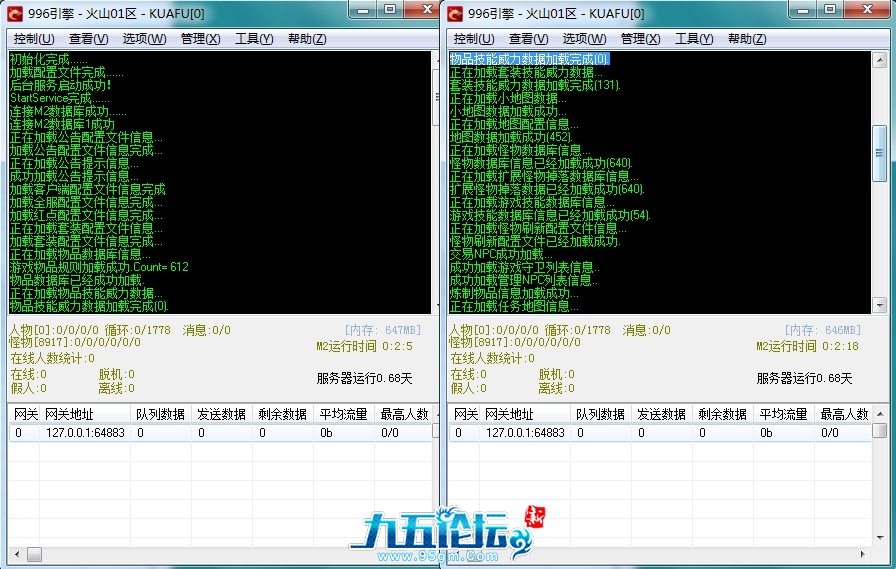Click horizontal scroll left arrow in left window
Image resolution: width=896 pixels, height=569 pixels.
[17, 554]
